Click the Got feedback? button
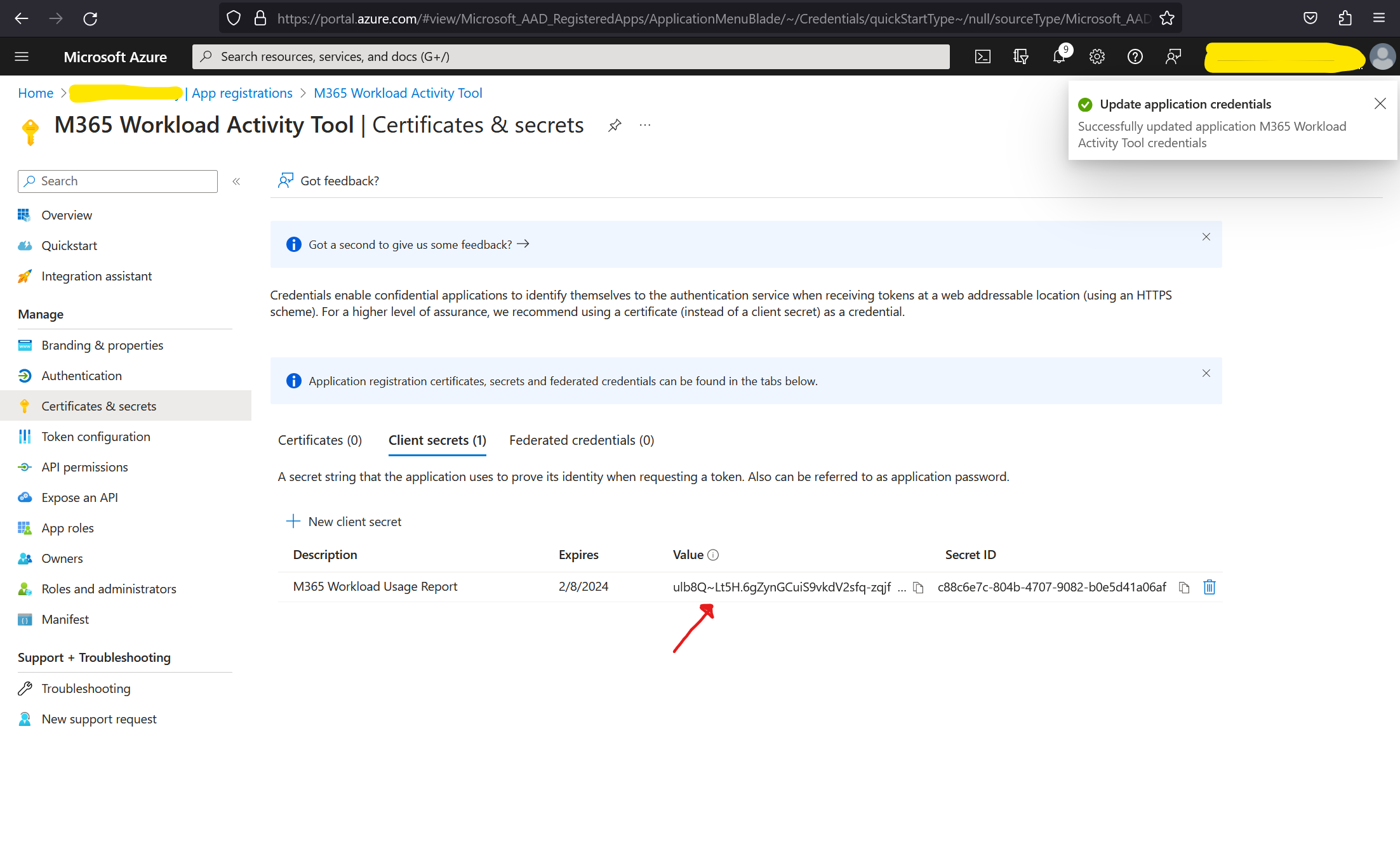The image size is (1400, 863). click(x=328, y=181)
